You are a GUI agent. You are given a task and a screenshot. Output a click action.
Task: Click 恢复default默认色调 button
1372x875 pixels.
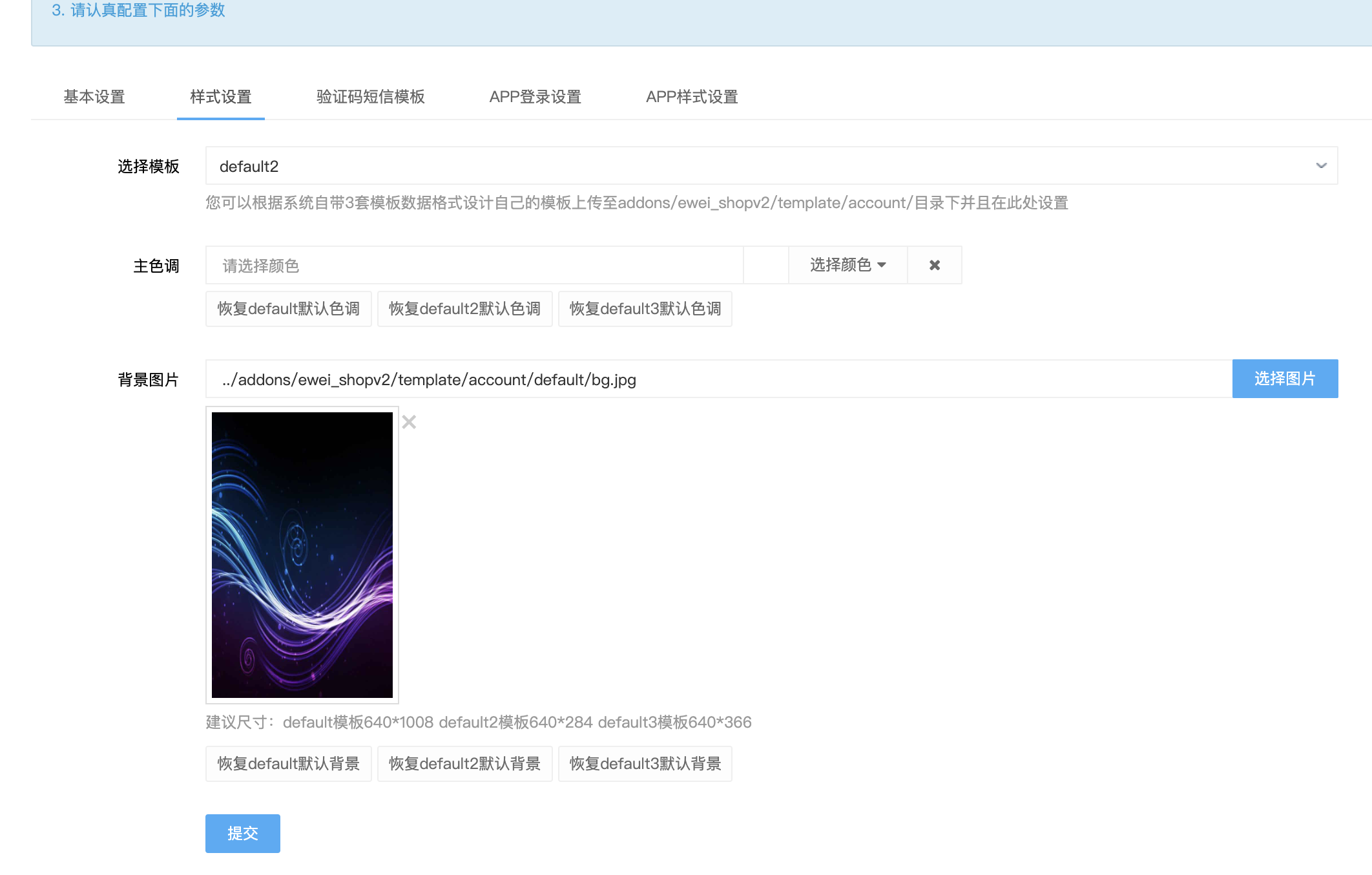(289, 309)
